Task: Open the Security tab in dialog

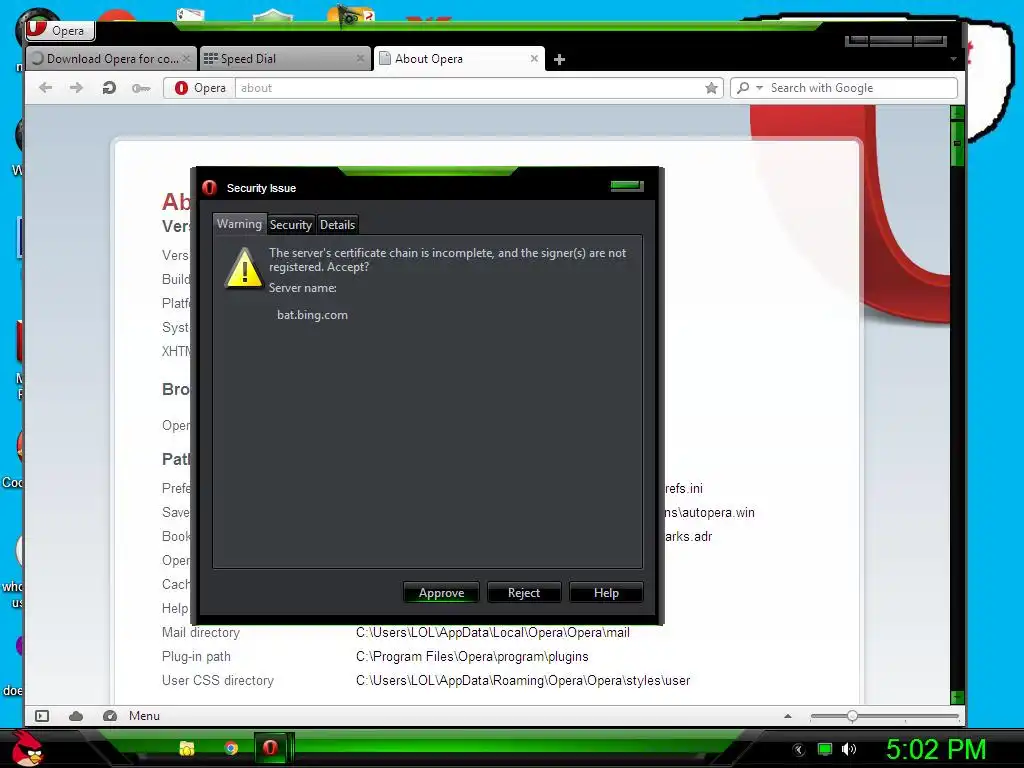Action: click(x=291, y=225)
